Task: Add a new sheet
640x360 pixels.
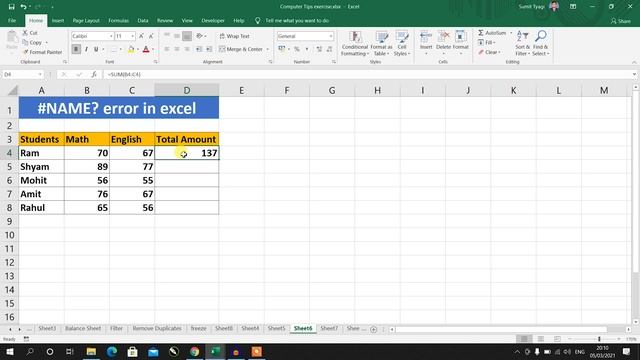Action: [x=373, y=329]
